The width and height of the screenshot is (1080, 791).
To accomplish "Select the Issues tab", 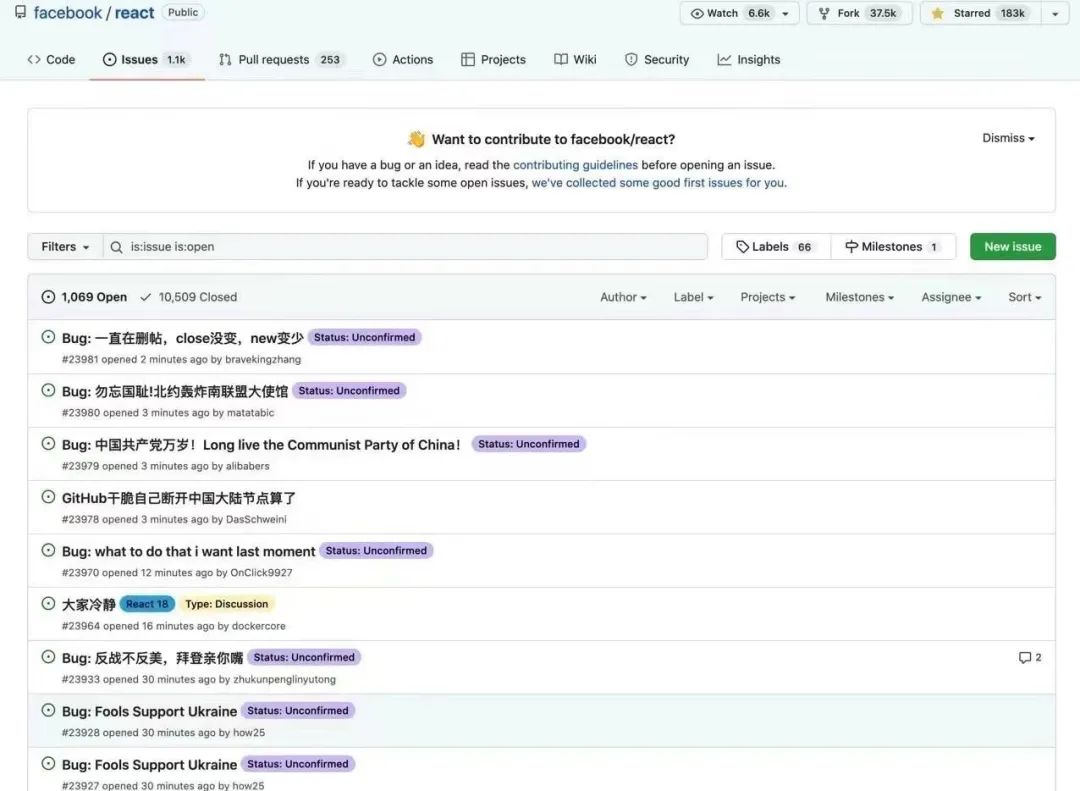I will [146, 59].
